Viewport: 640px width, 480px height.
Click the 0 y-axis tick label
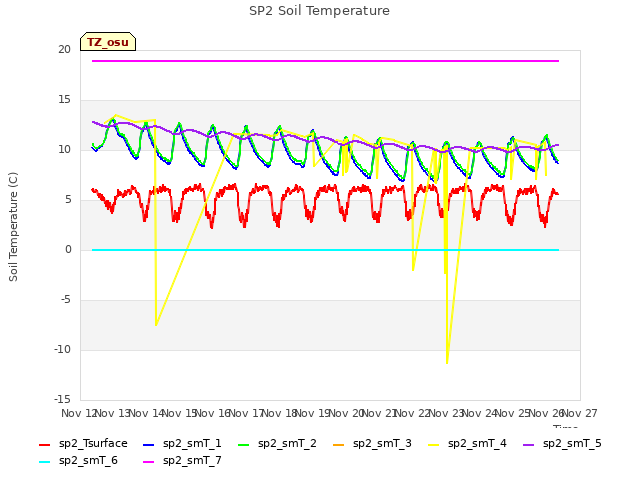68,249
